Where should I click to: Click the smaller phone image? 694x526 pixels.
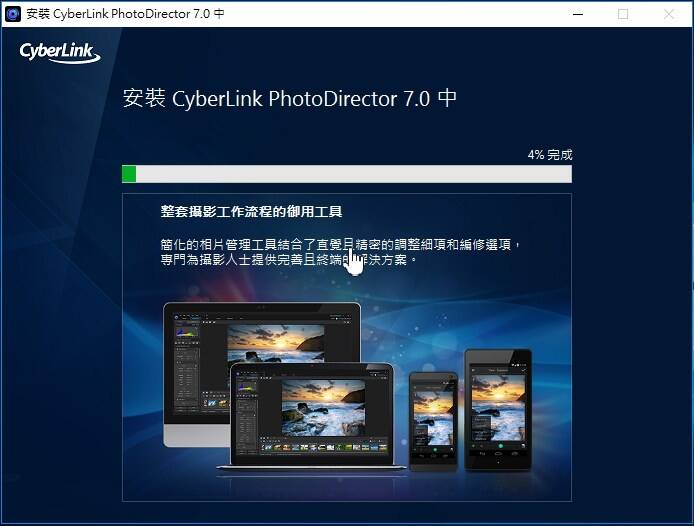433,421
